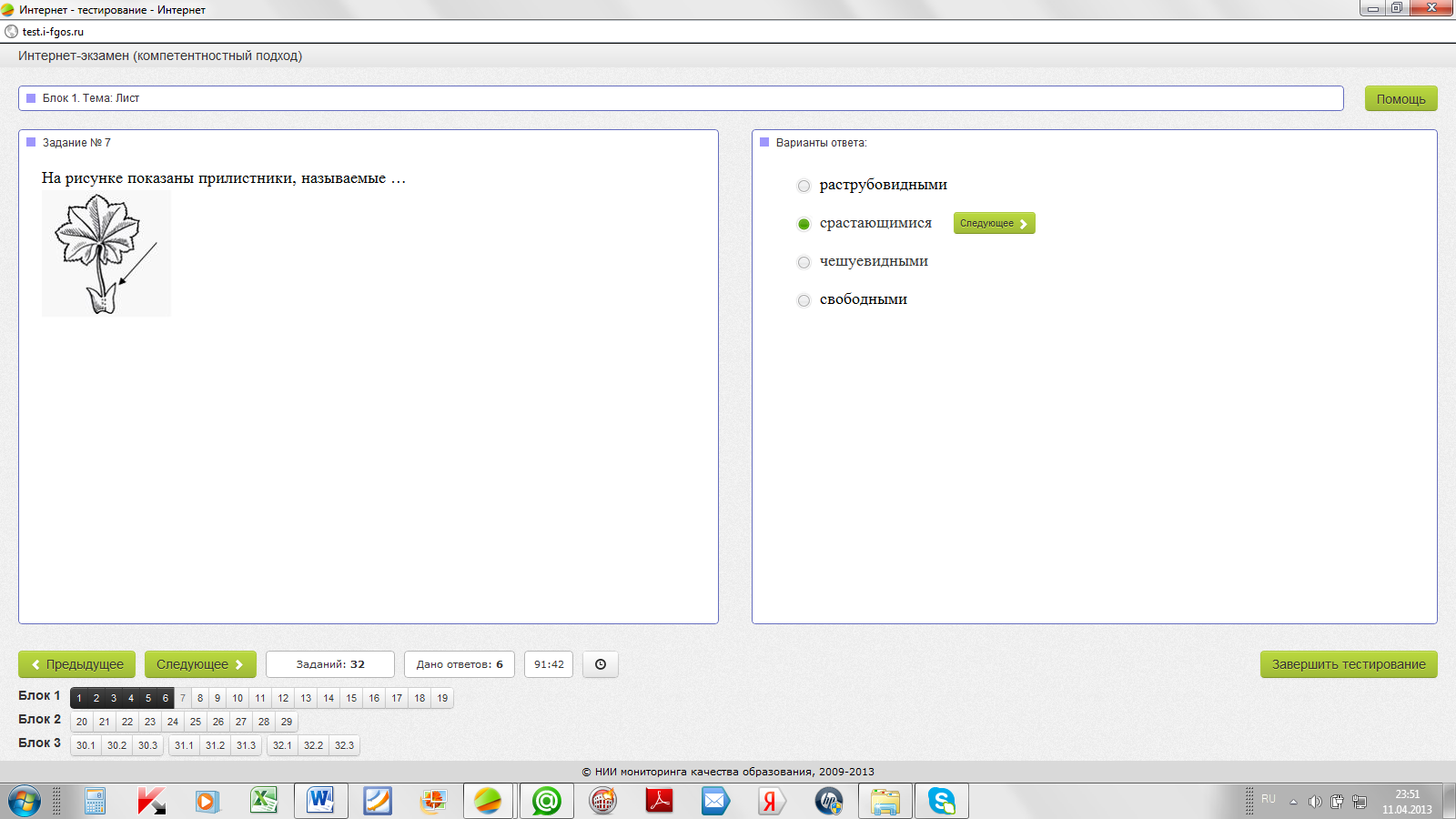
Task: Click the RU language indicator
Action: (x=1269, y=799)
